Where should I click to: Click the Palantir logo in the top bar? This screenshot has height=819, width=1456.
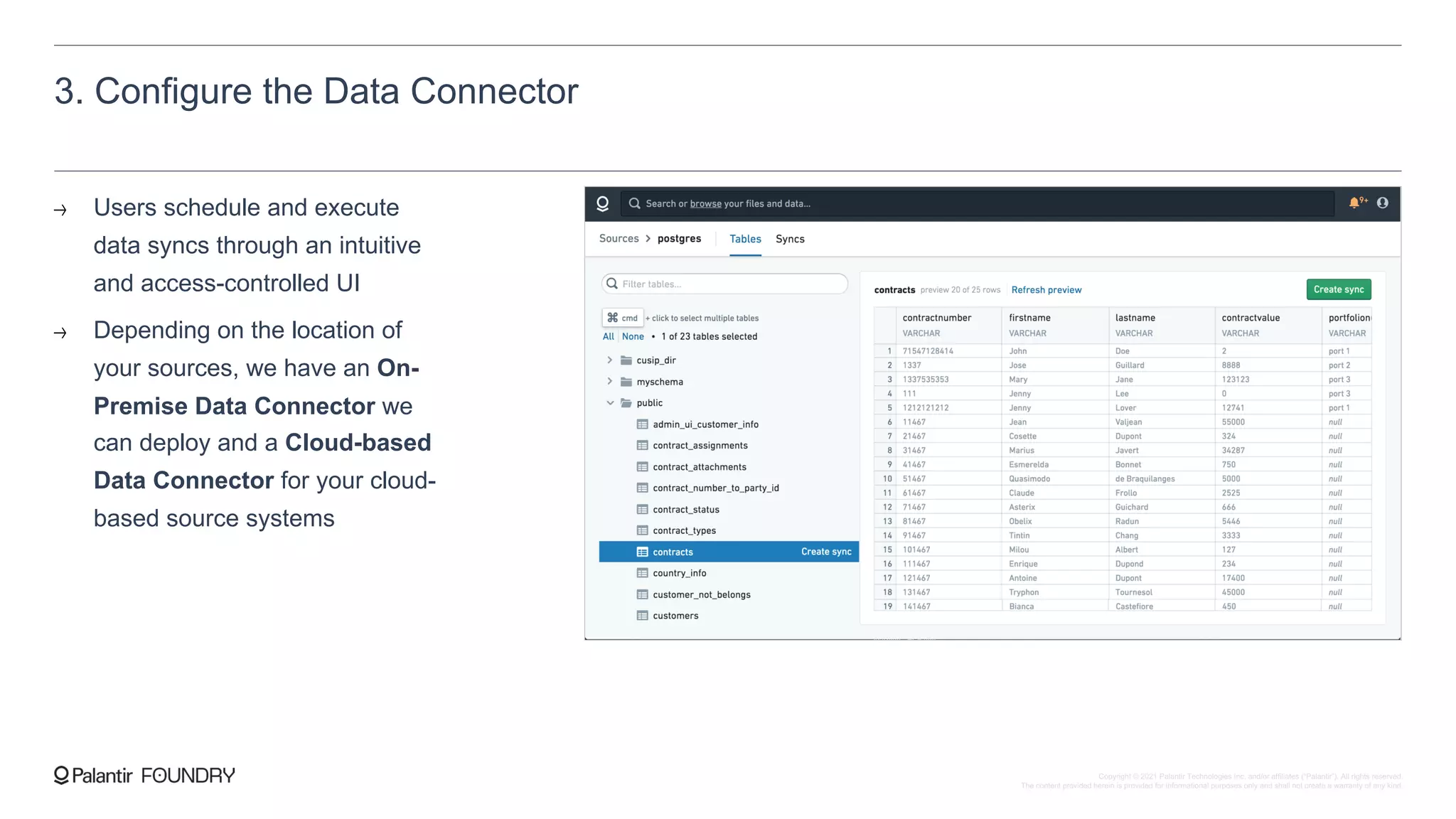coord(602,203)
